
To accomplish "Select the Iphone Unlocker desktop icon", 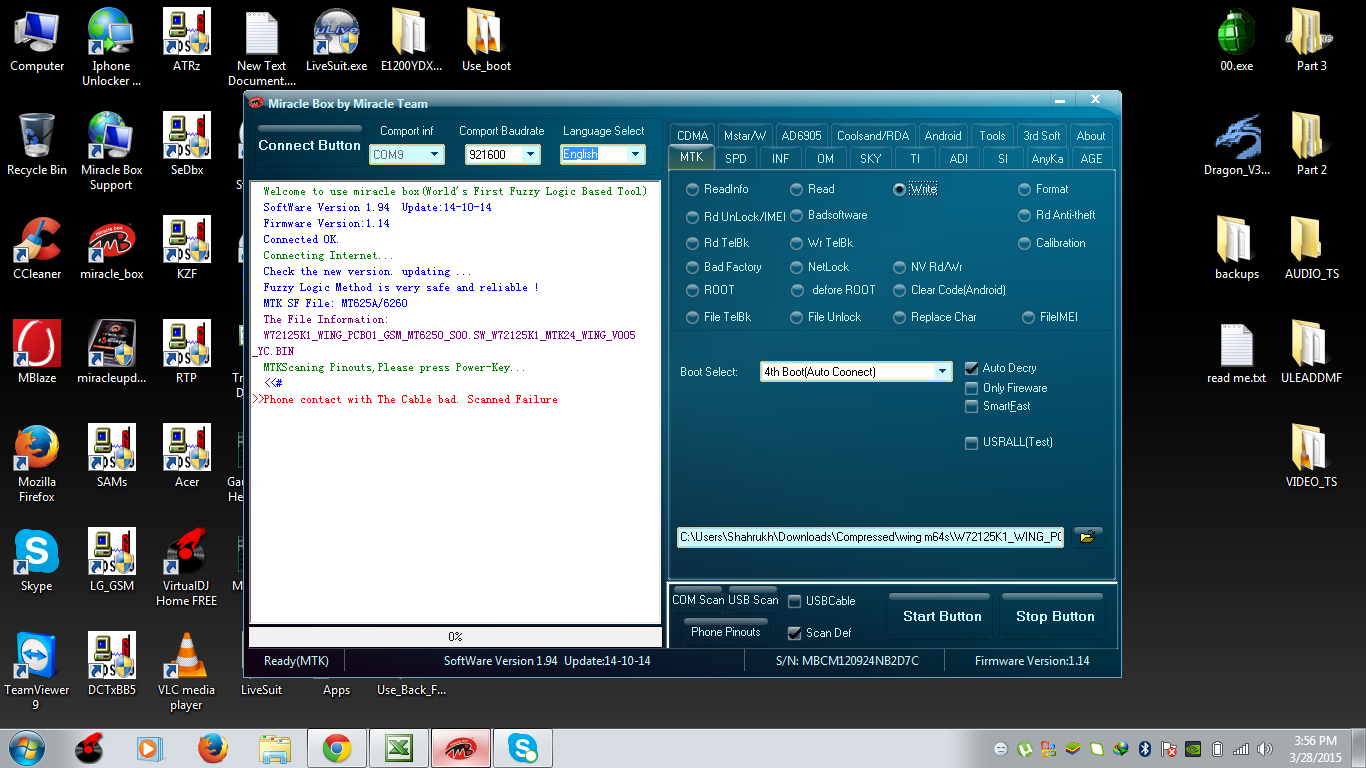I will point(111,47).
